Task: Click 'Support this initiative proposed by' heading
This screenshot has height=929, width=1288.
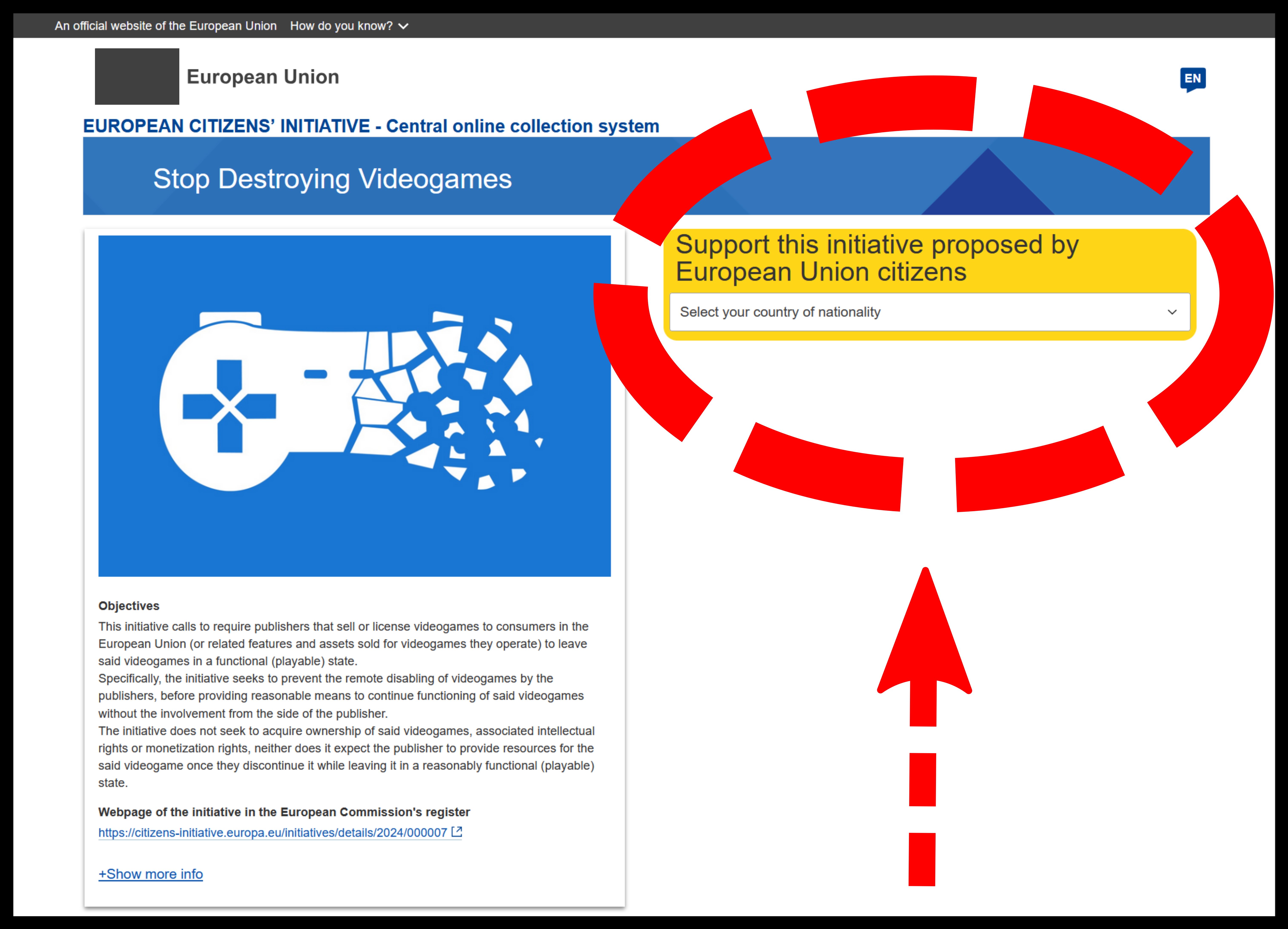Action: coord(877,258)
